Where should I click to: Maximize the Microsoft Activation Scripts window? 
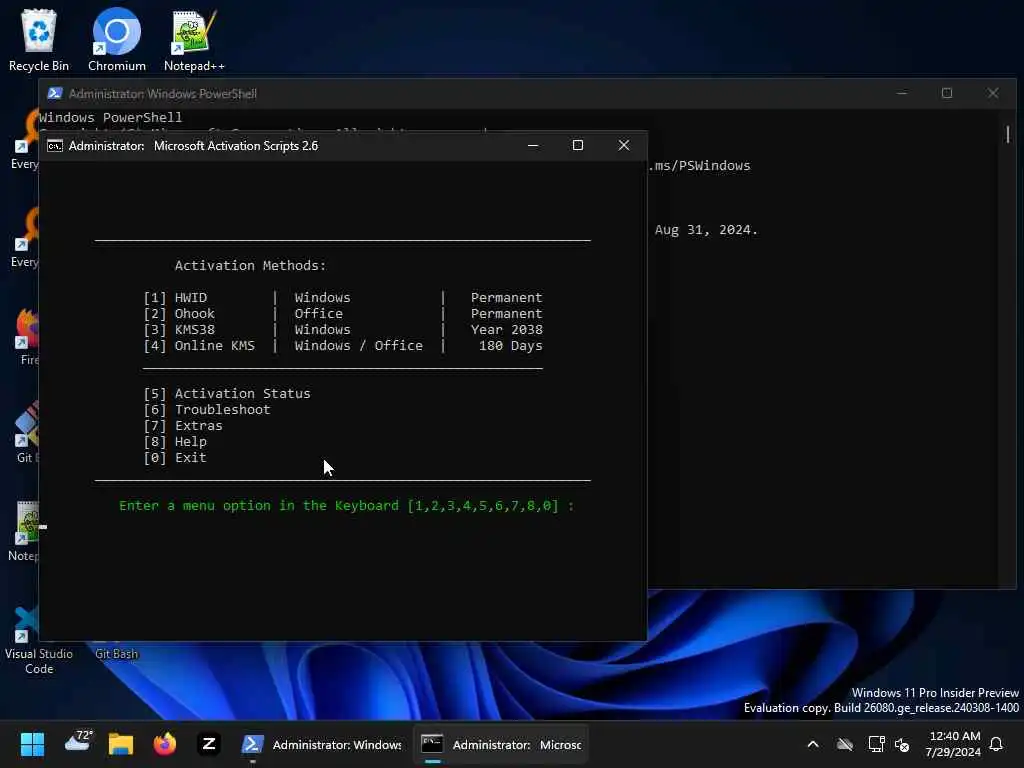(578, 146)
